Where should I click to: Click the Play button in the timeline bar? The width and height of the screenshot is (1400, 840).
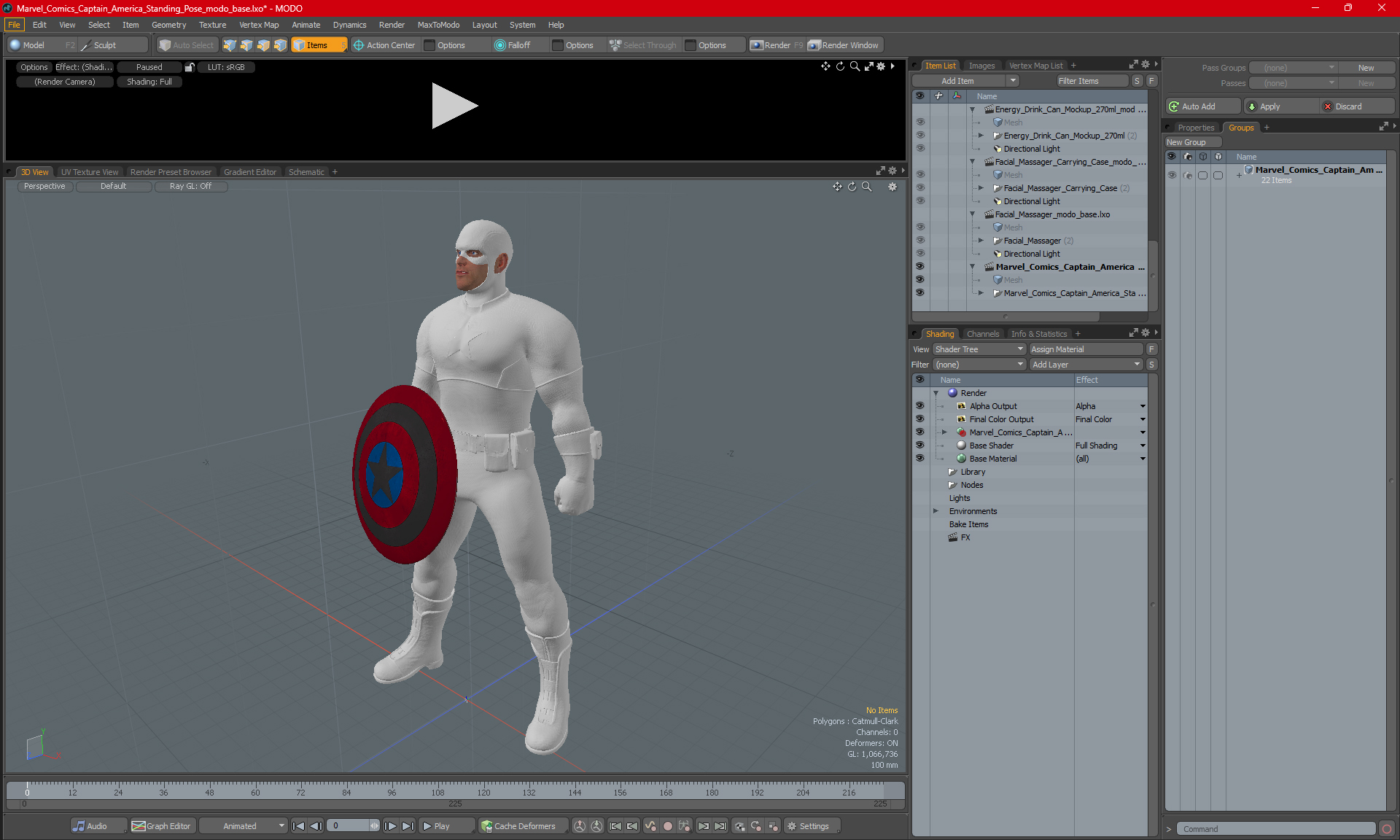coord(446,826)
